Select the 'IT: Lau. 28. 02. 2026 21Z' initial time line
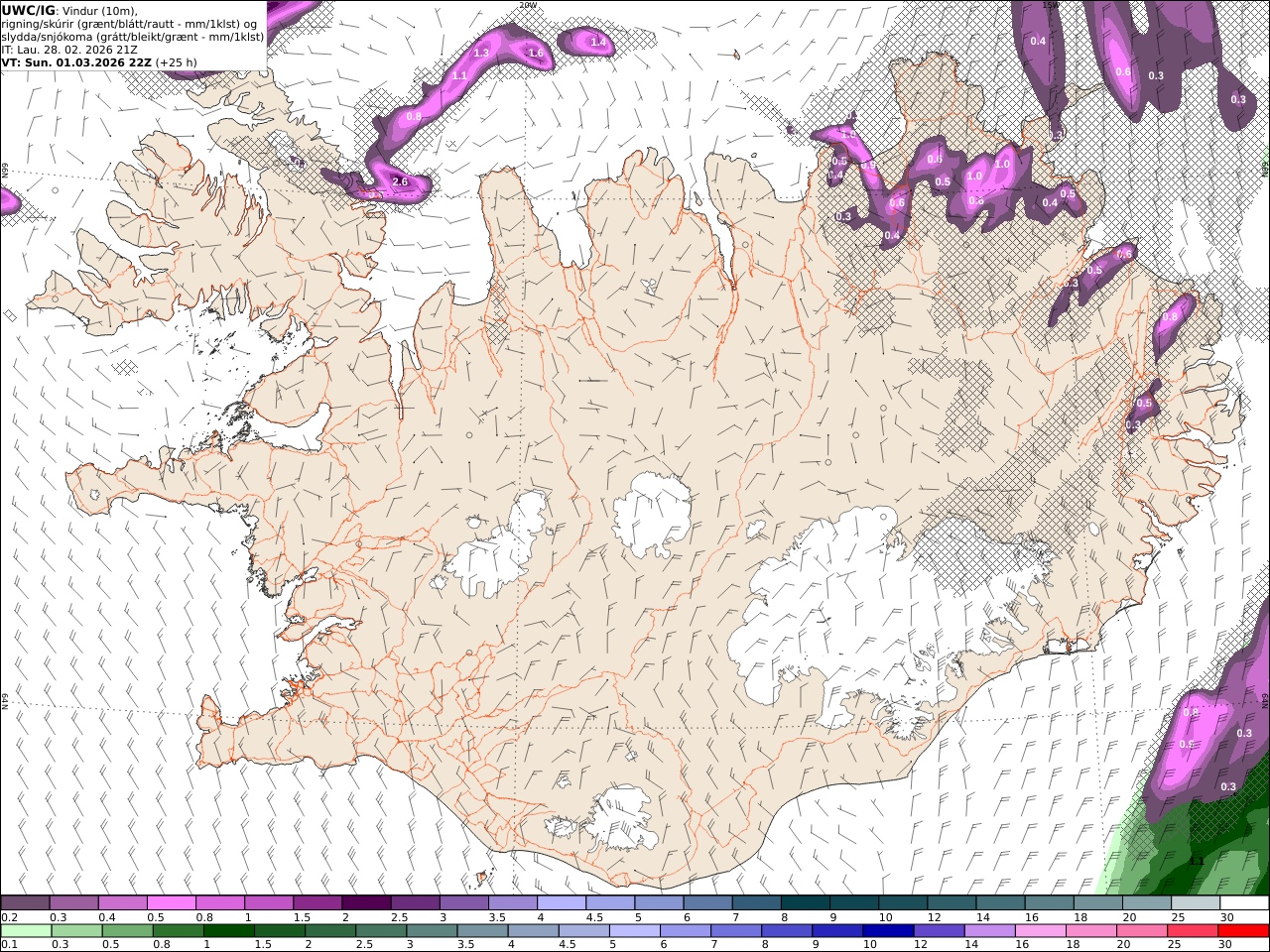 [x=69, y=49]
